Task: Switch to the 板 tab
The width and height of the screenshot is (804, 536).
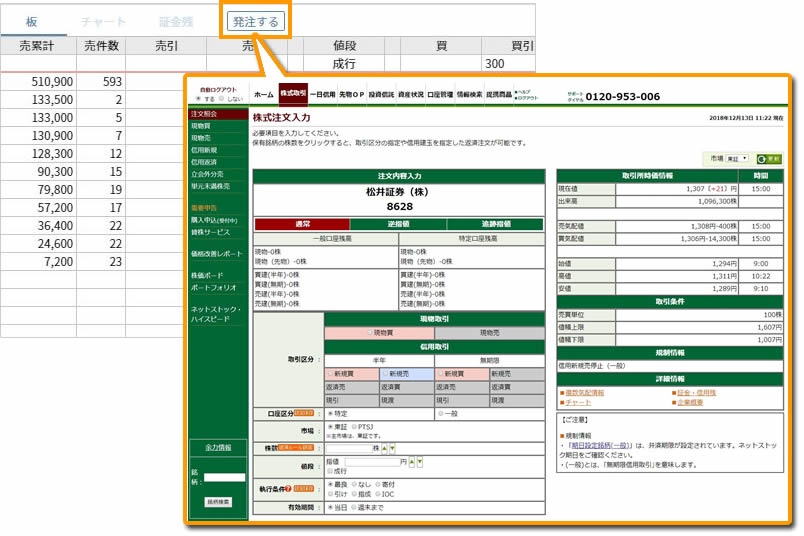Action: [32, 22]
